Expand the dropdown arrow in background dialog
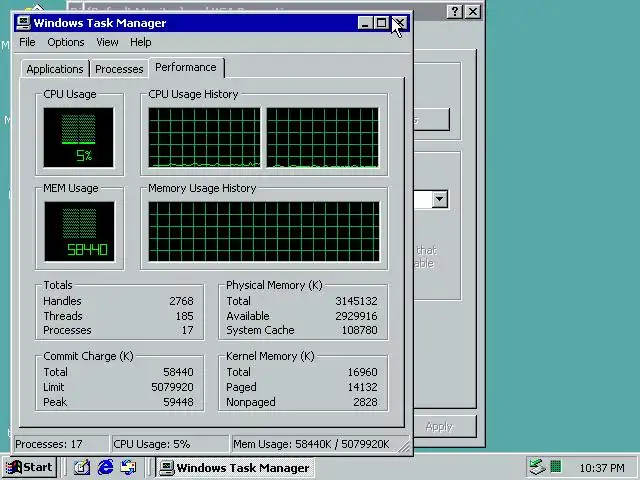 [440, 200]
